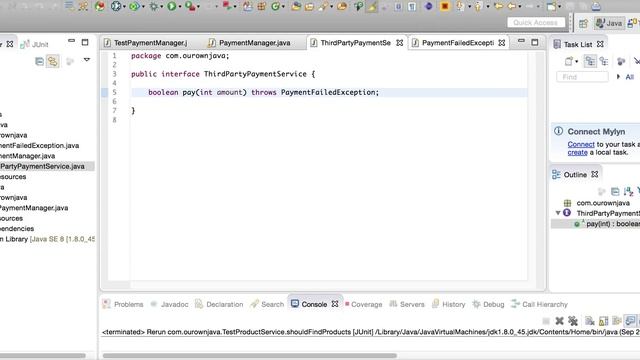Toggle Scheduled presentation in Task List

coord(604,61)
